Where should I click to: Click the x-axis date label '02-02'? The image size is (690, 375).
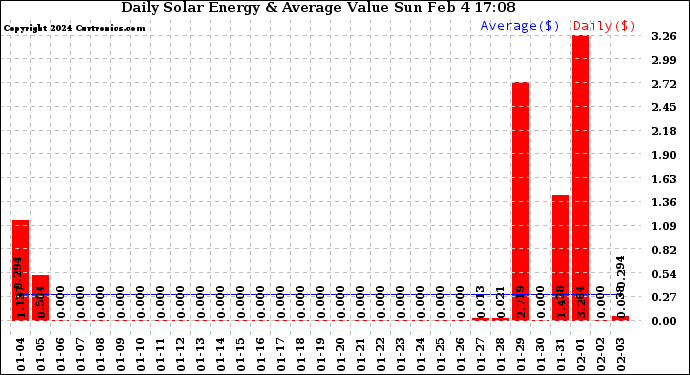[601, 355]
